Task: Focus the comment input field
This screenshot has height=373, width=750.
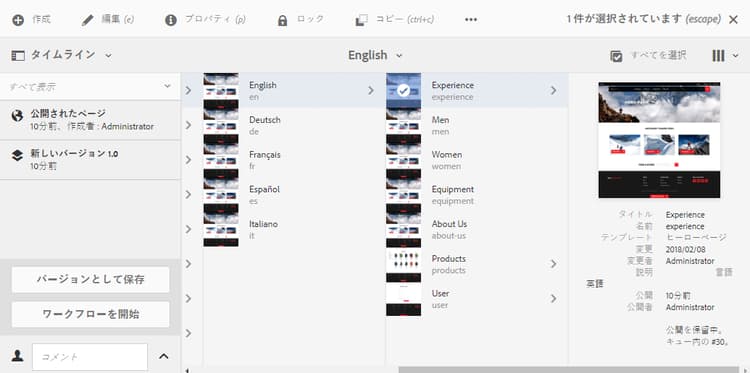Action: point(90,357)
